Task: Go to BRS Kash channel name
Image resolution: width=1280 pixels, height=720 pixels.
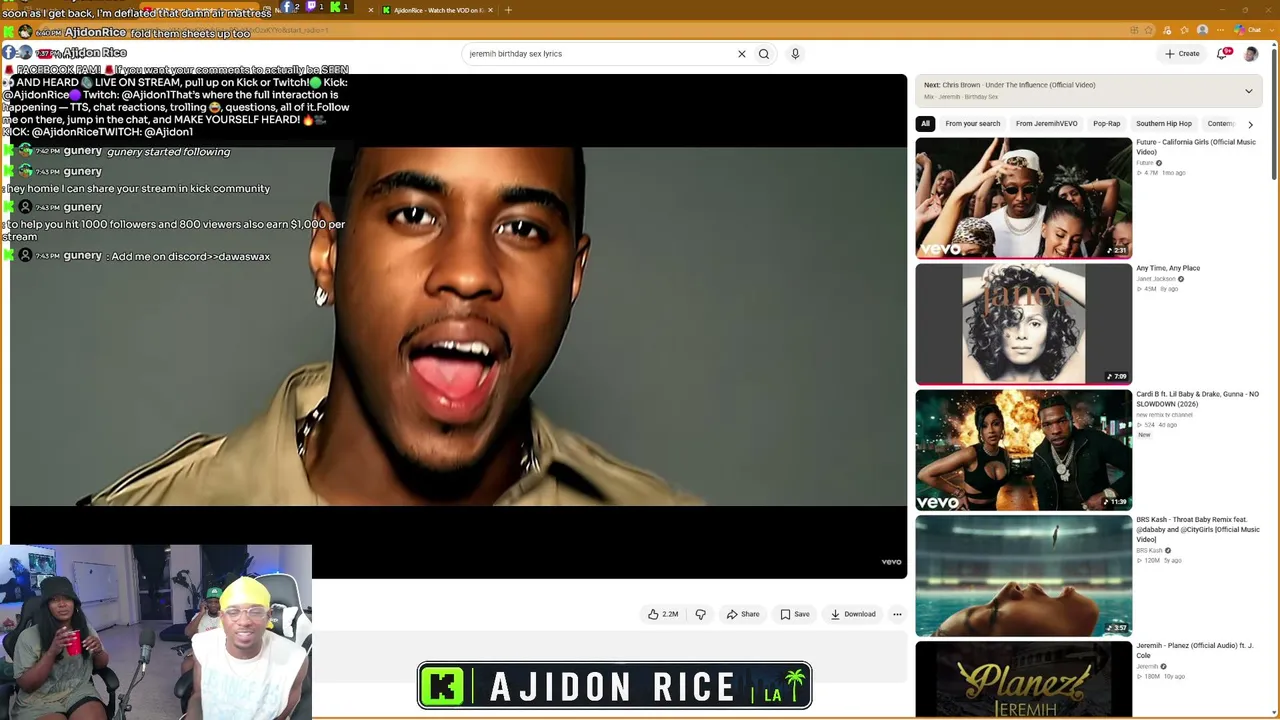Action: coord(1149,551)
